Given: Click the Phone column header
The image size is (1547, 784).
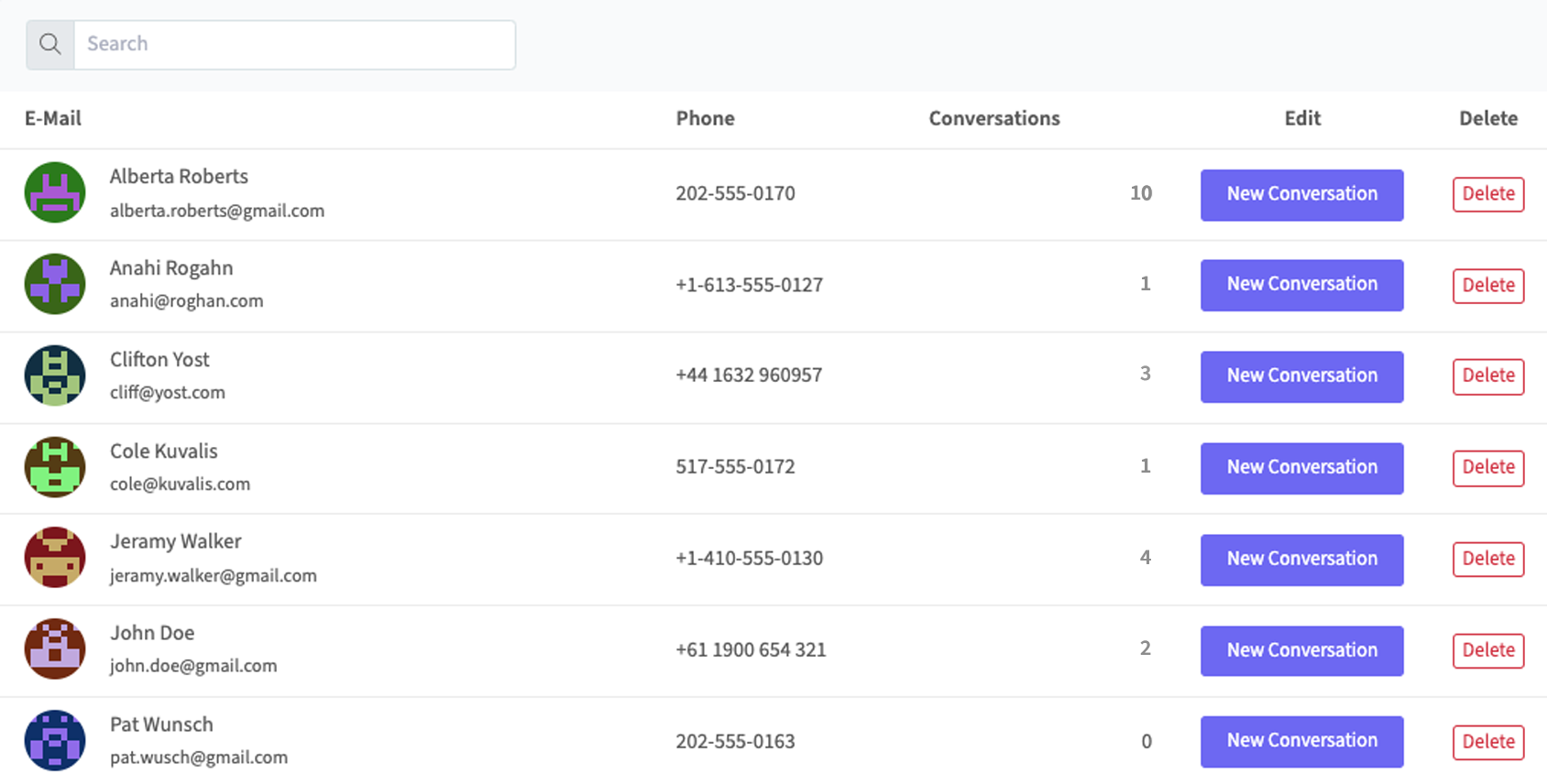Looking at the screenshot, I should pyautogui.click(x=705, y=118).
